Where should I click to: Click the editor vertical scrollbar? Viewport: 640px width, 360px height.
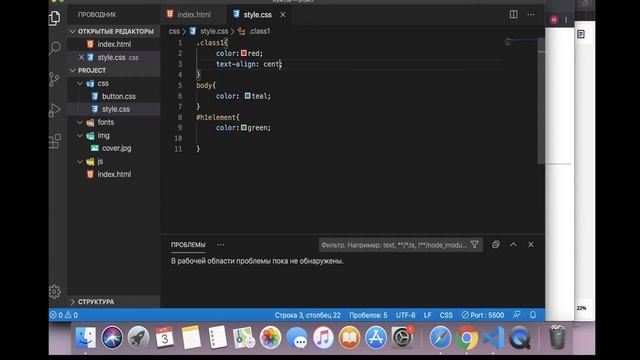pos(541,102)
